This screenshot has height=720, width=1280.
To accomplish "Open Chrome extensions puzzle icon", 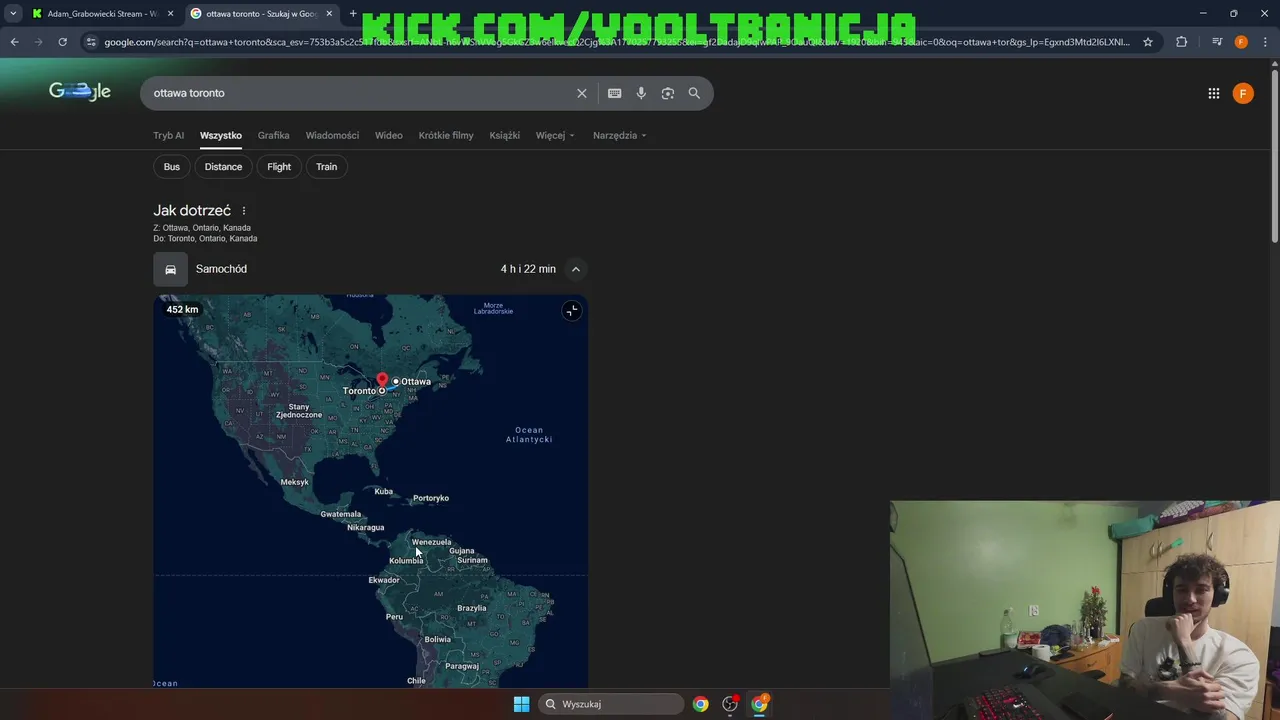I will [1181, 42].
